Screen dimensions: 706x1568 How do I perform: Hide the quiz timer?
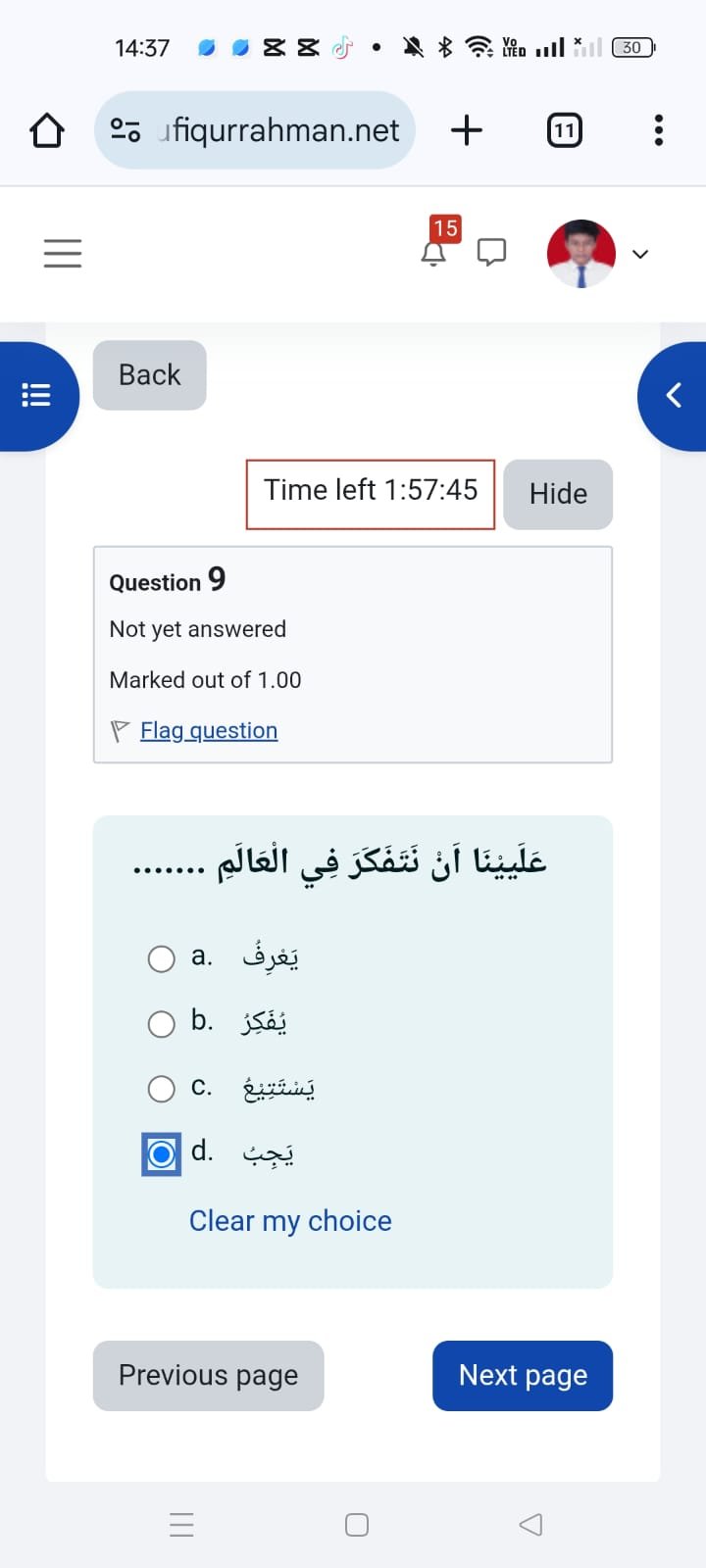[558, 494]
